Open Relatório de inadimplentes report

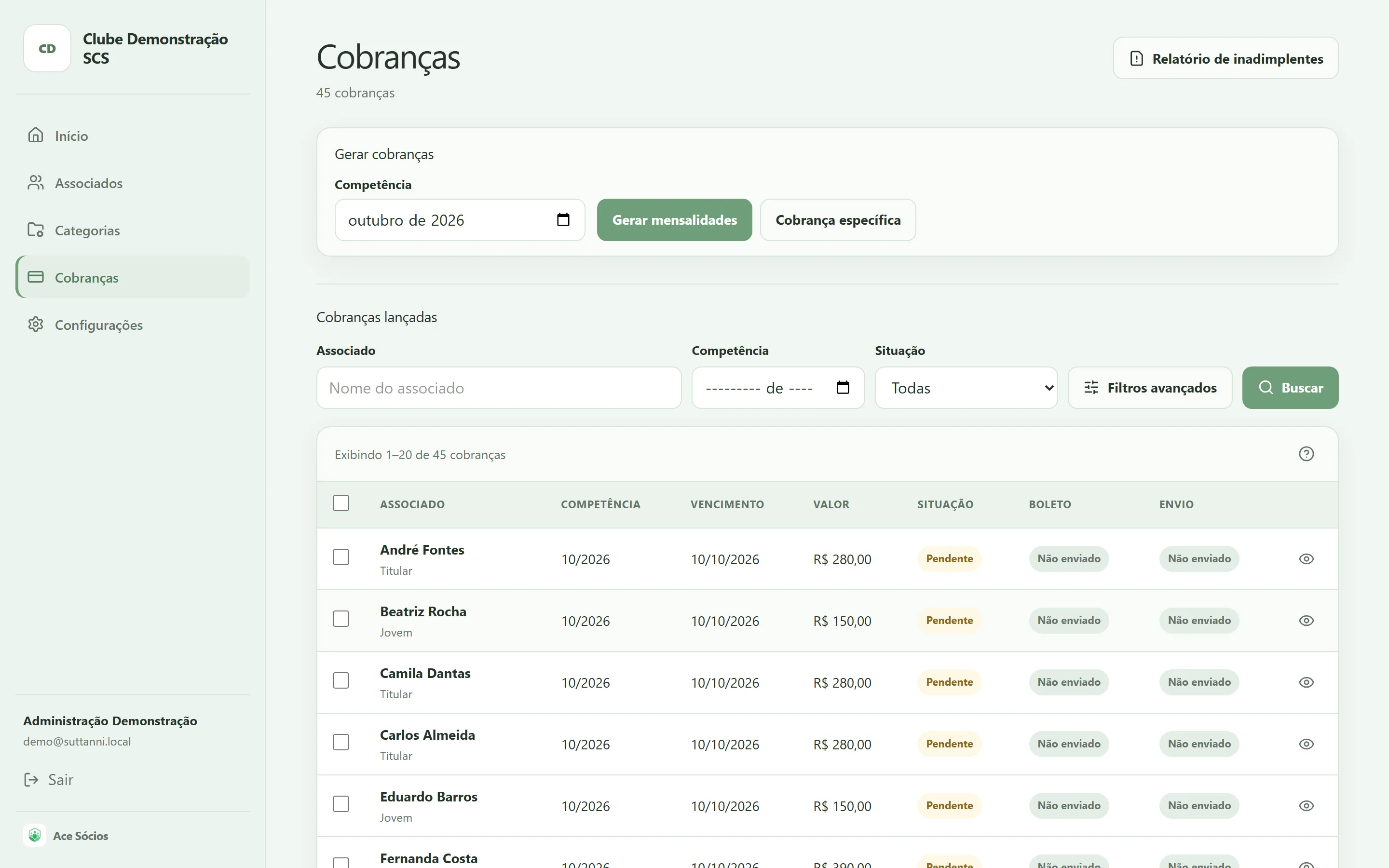coord(1226,58)
